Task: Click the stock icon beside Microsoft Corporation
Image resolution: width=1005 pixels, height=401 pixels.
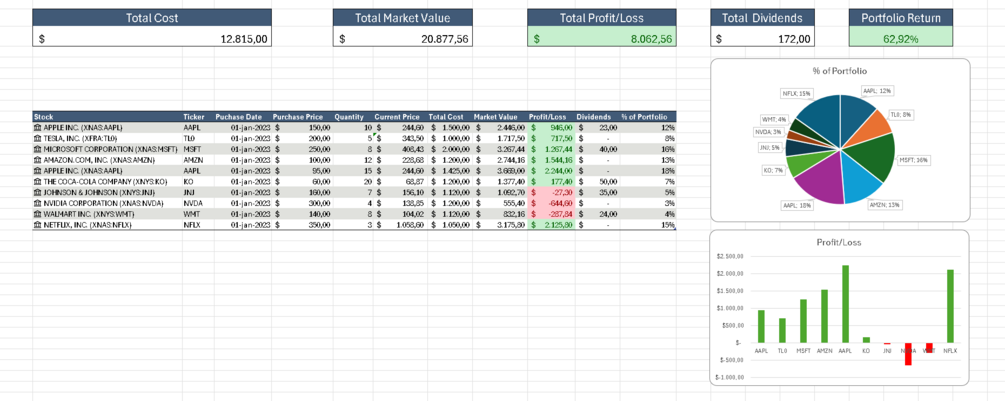Action: pyautogui.click(x=38, y=149)
